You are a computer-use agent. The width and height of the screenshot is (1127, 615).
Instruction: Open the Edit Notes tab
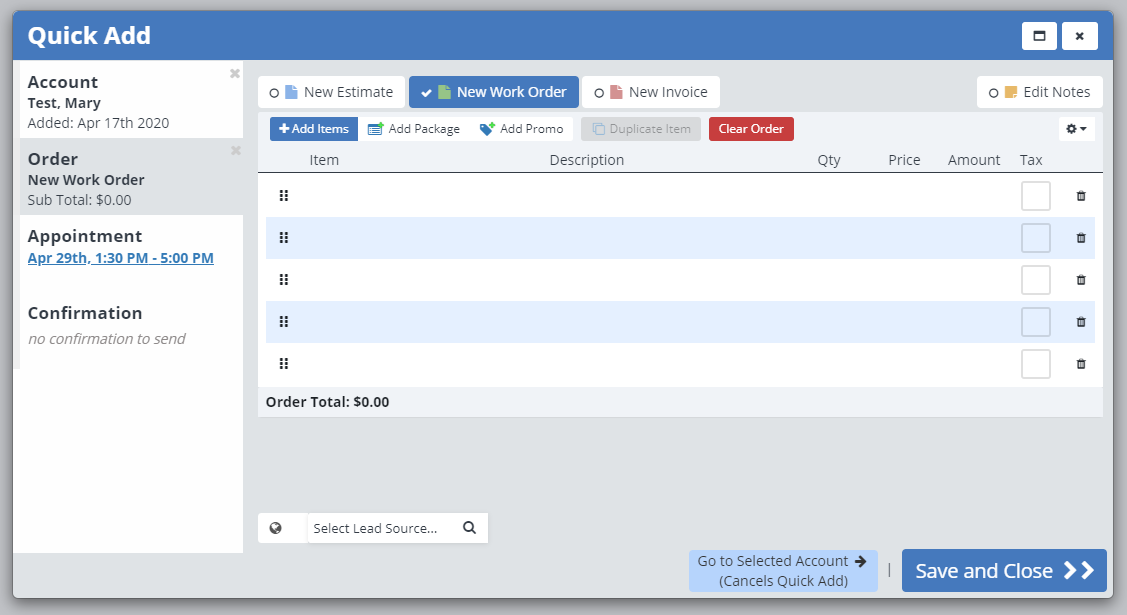coord(1039,92)
